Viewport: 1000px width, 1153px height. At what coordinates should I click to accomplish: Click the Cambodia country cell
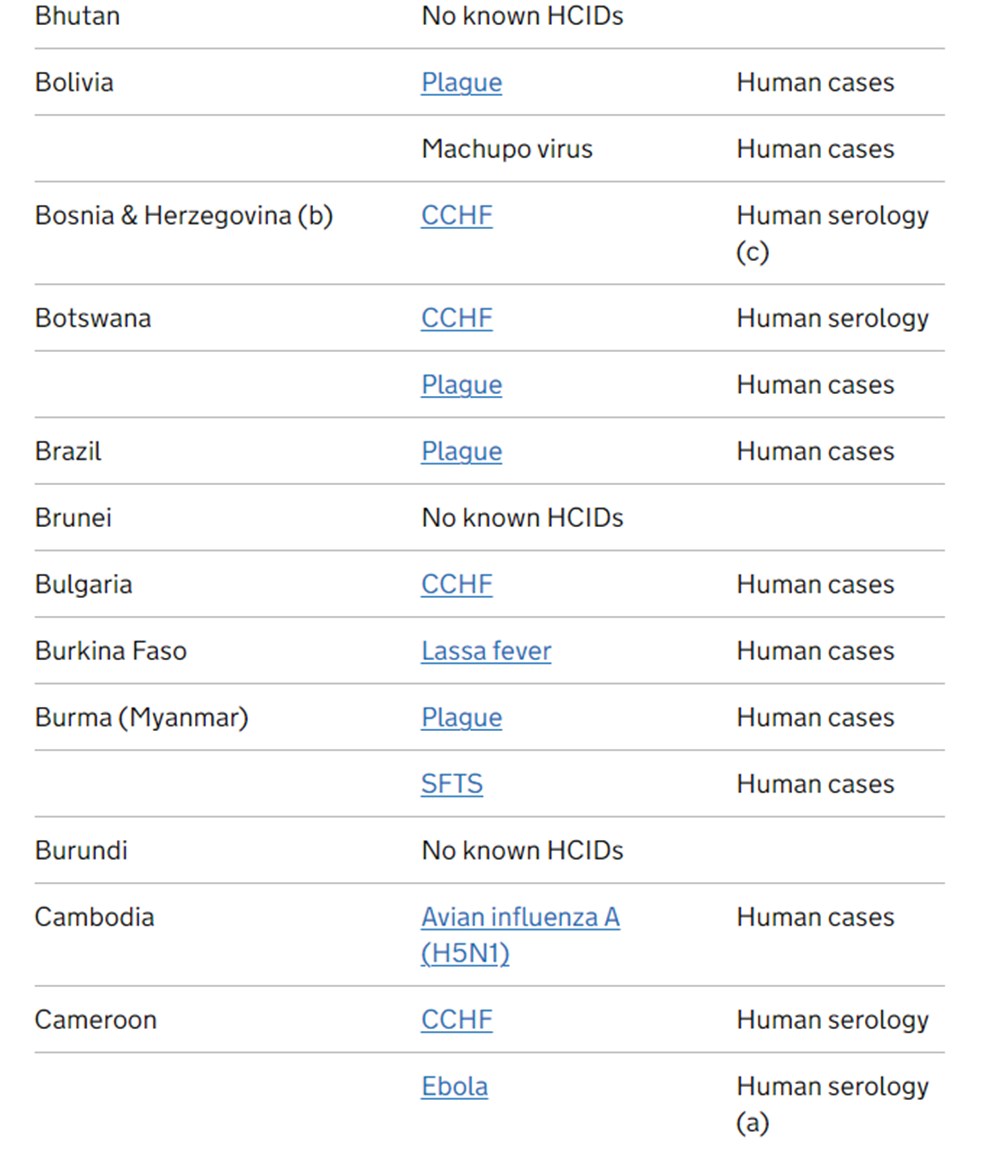click(94, 918)
